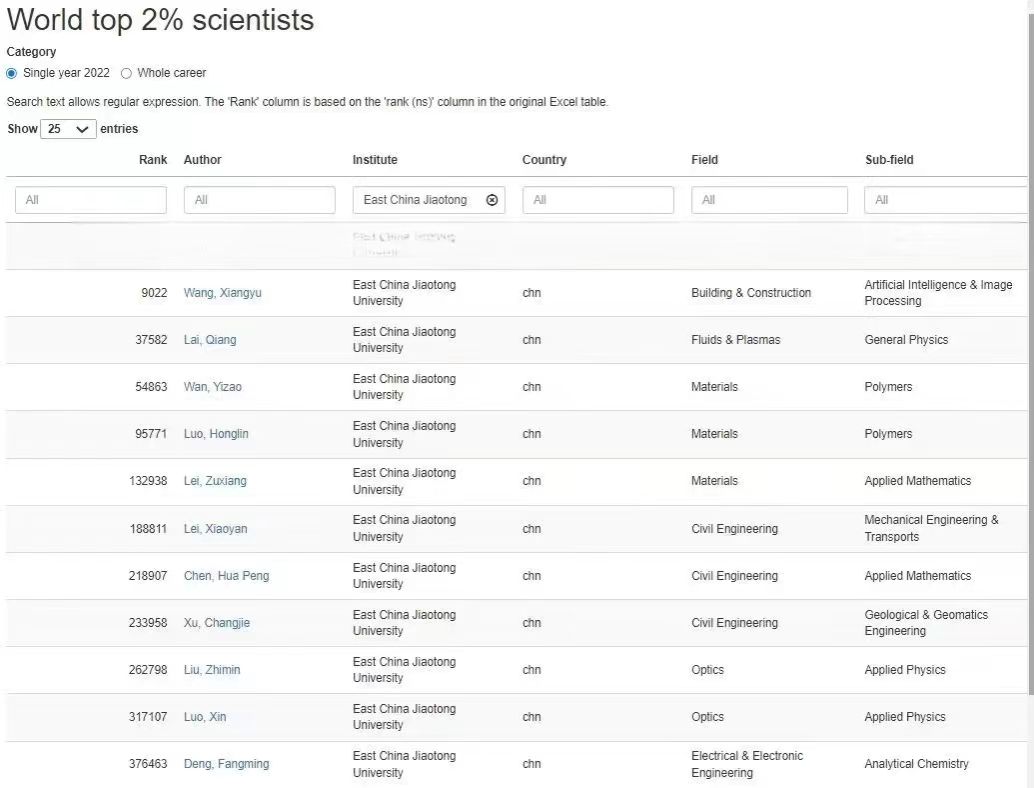Sort table by Rank column header

coord(153,160)
